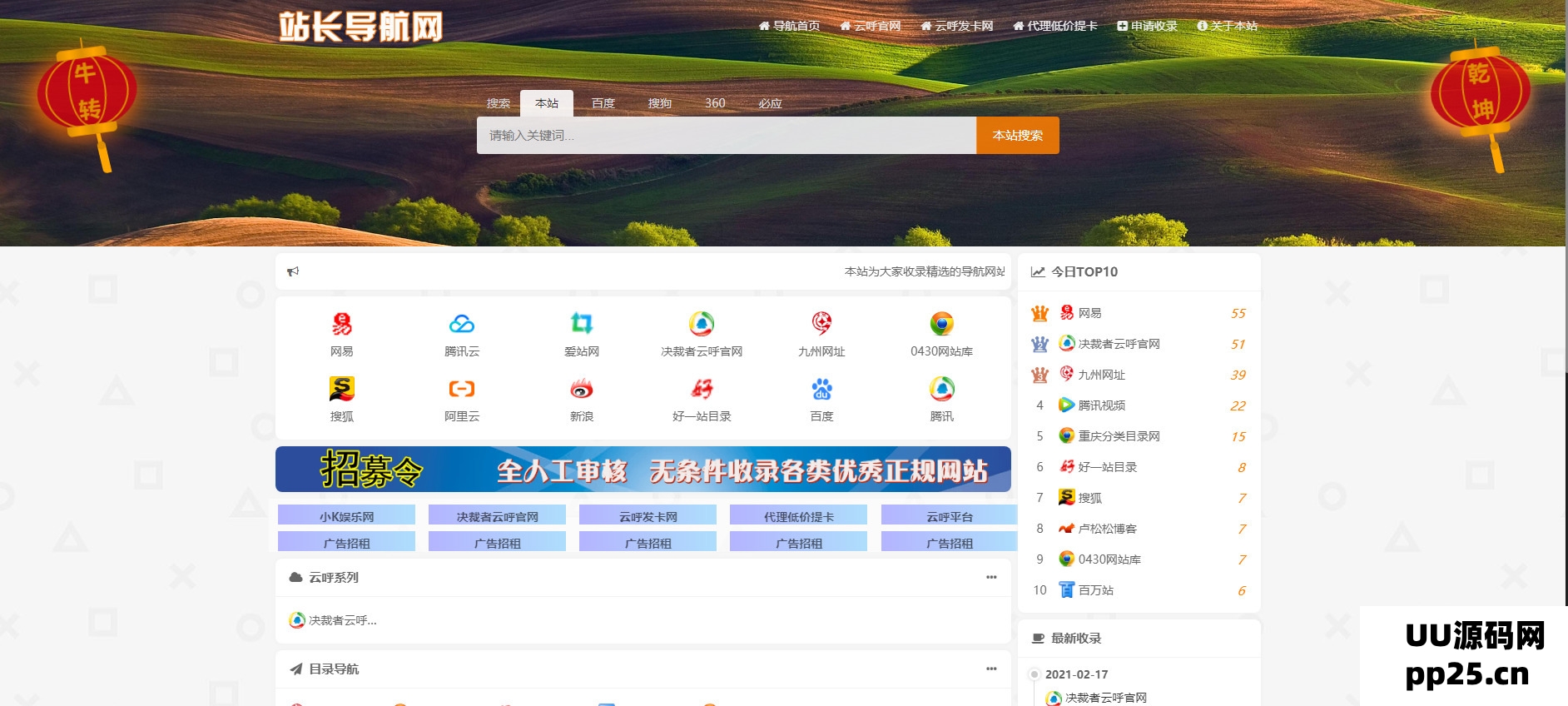Image resolution: width=1568 pixels, height=706 pixels.
Task: Open the 好一站目录 grid icon
Action: pos(702,389)
